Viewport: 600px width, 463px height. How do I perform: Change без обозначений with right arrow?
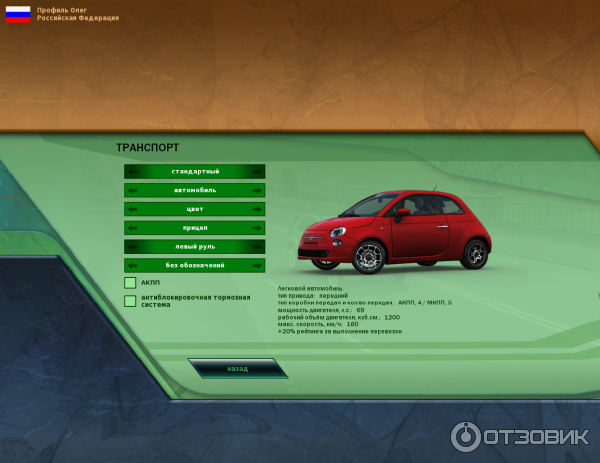pyautogui.click(x=258, y=266)
